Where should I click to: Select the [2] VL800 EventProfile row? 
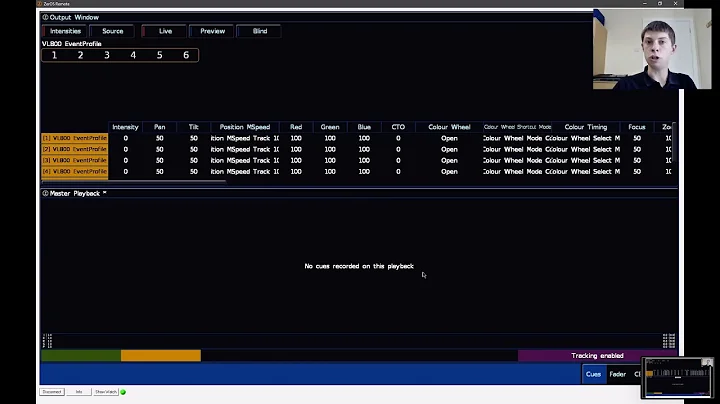tap(74, 149)
